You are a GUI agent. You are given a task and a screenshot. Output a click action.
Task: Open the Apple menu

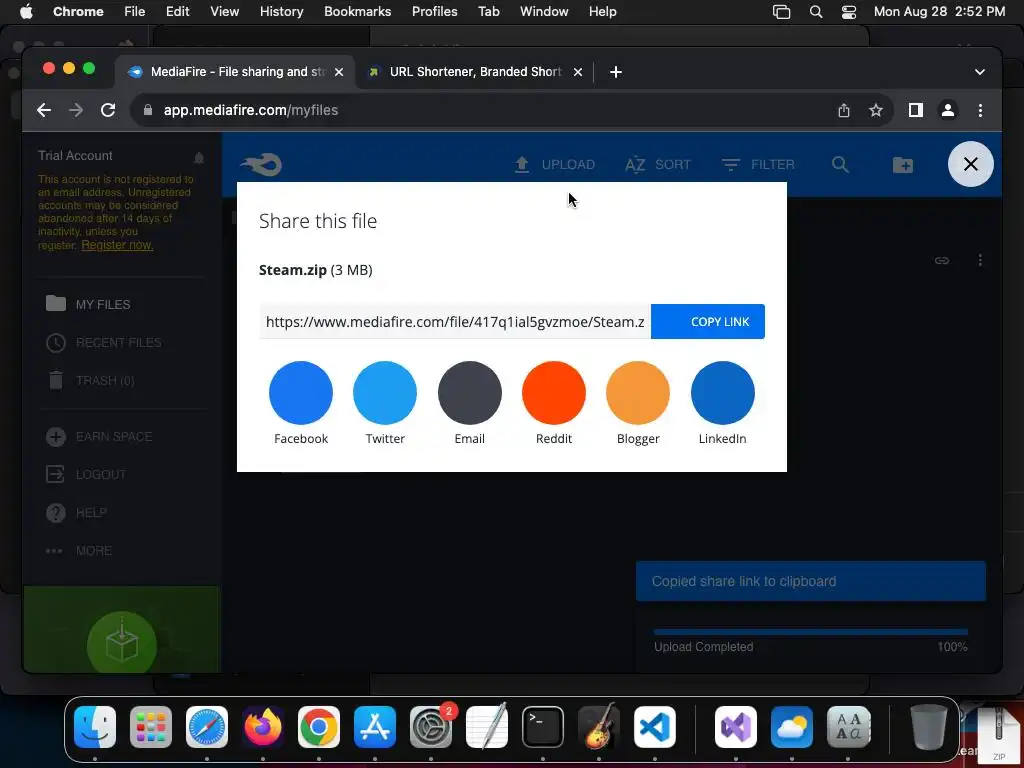[x=26, y=12]
